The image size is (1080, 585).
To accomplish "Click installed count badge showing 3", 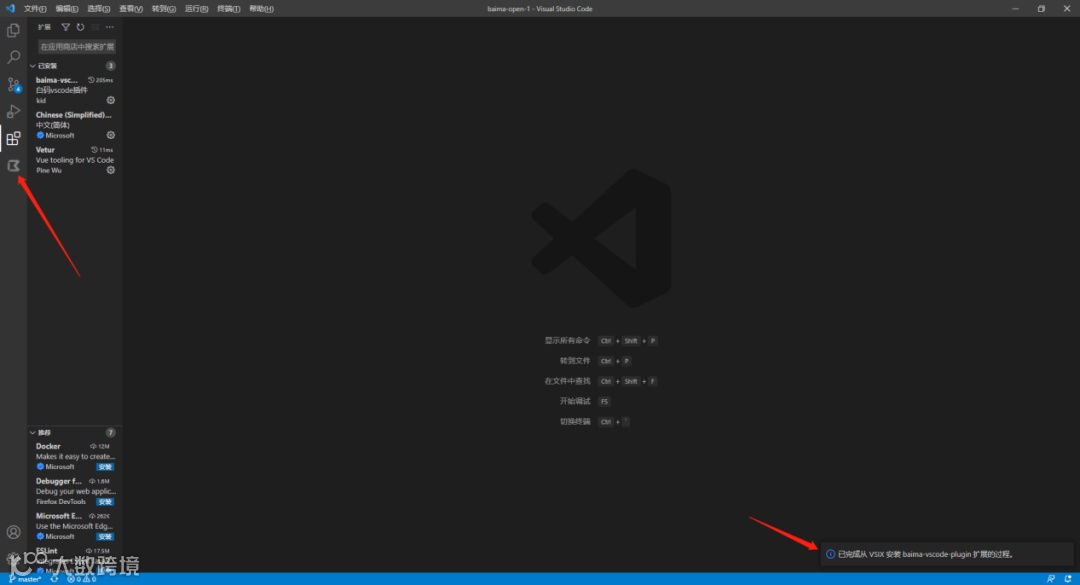I will tap(110, 65).
